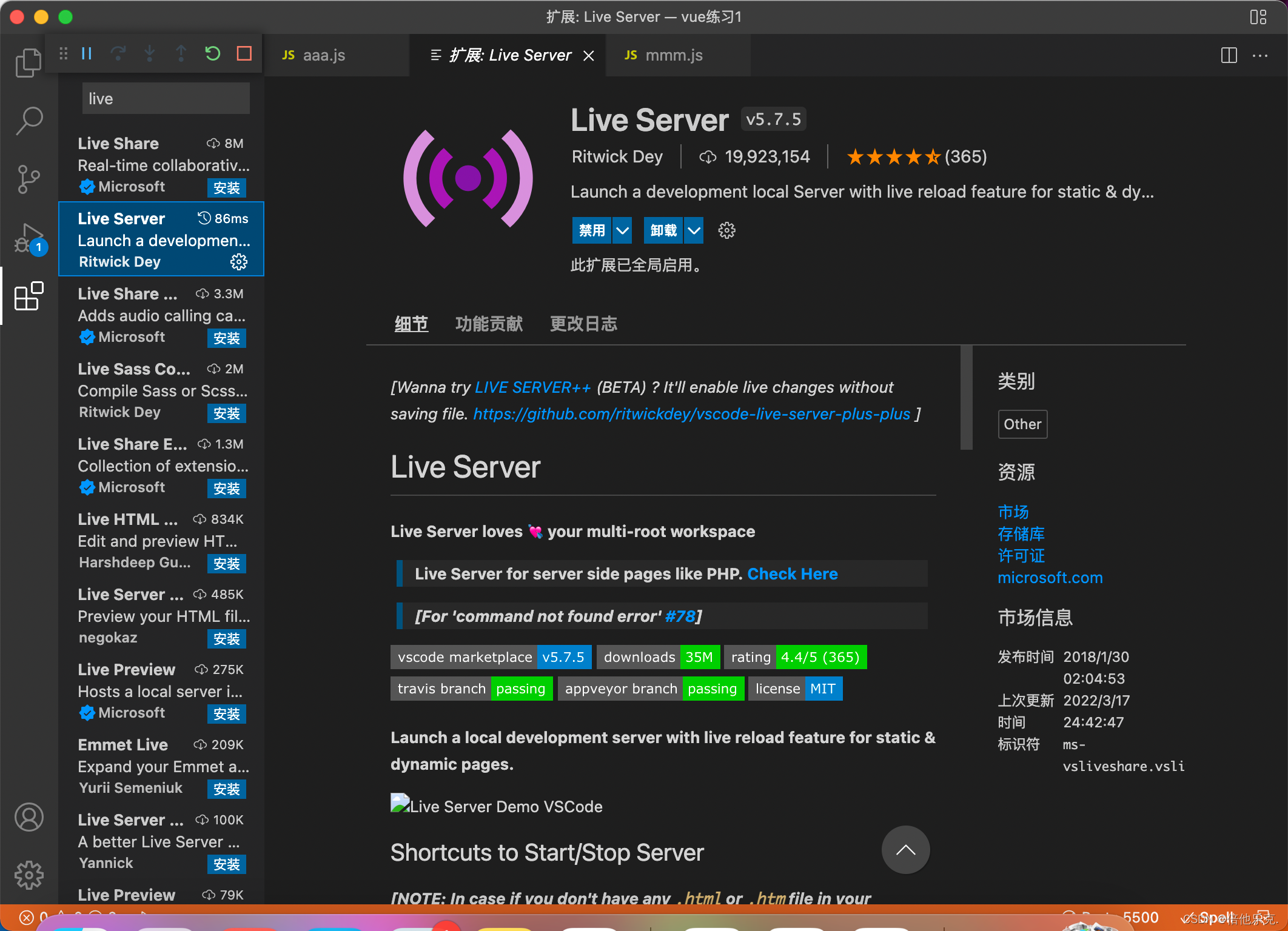Open the vscode-live-server-plus-plus GitHub link

pyautogui.click(x=691, y=414)
